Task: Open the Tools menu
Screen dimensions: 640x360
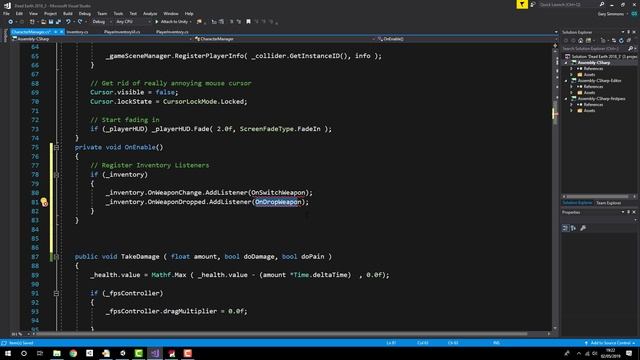Action: [118, 13]
